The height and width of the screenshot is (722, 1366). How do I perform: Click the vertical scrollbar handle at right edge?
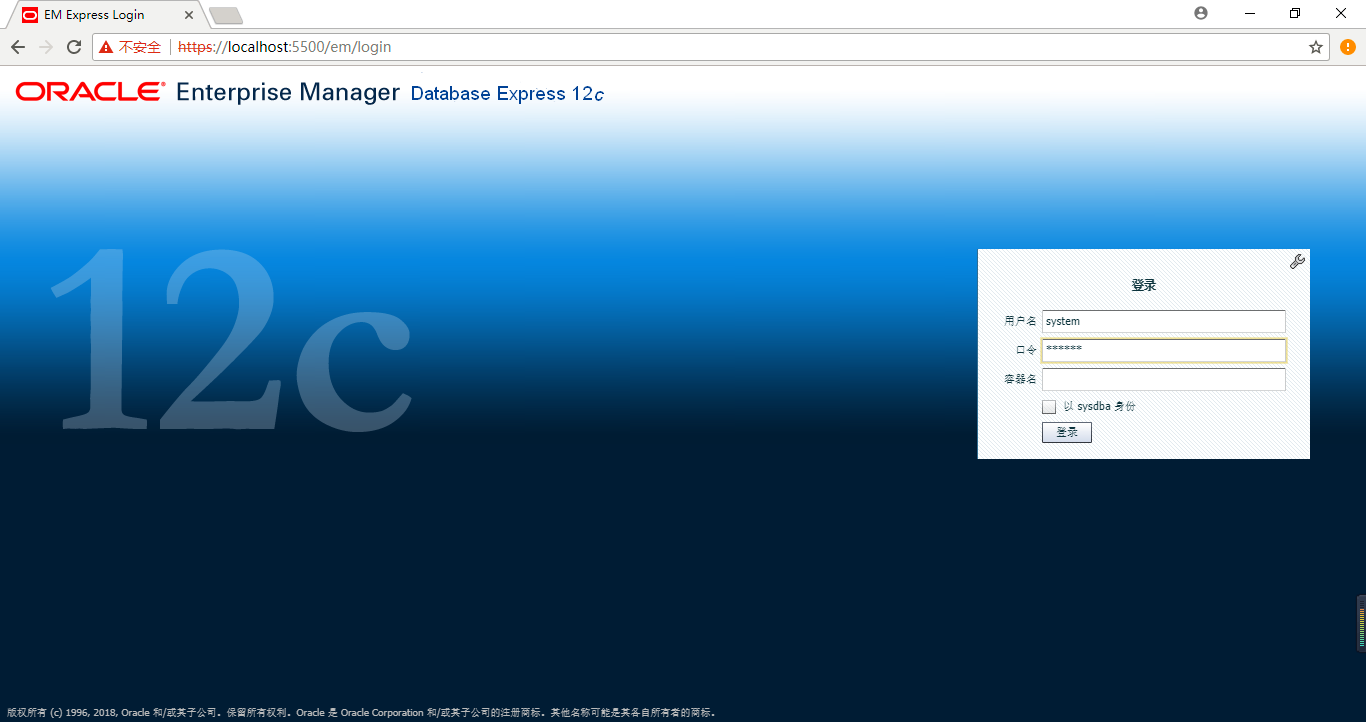1361,623
